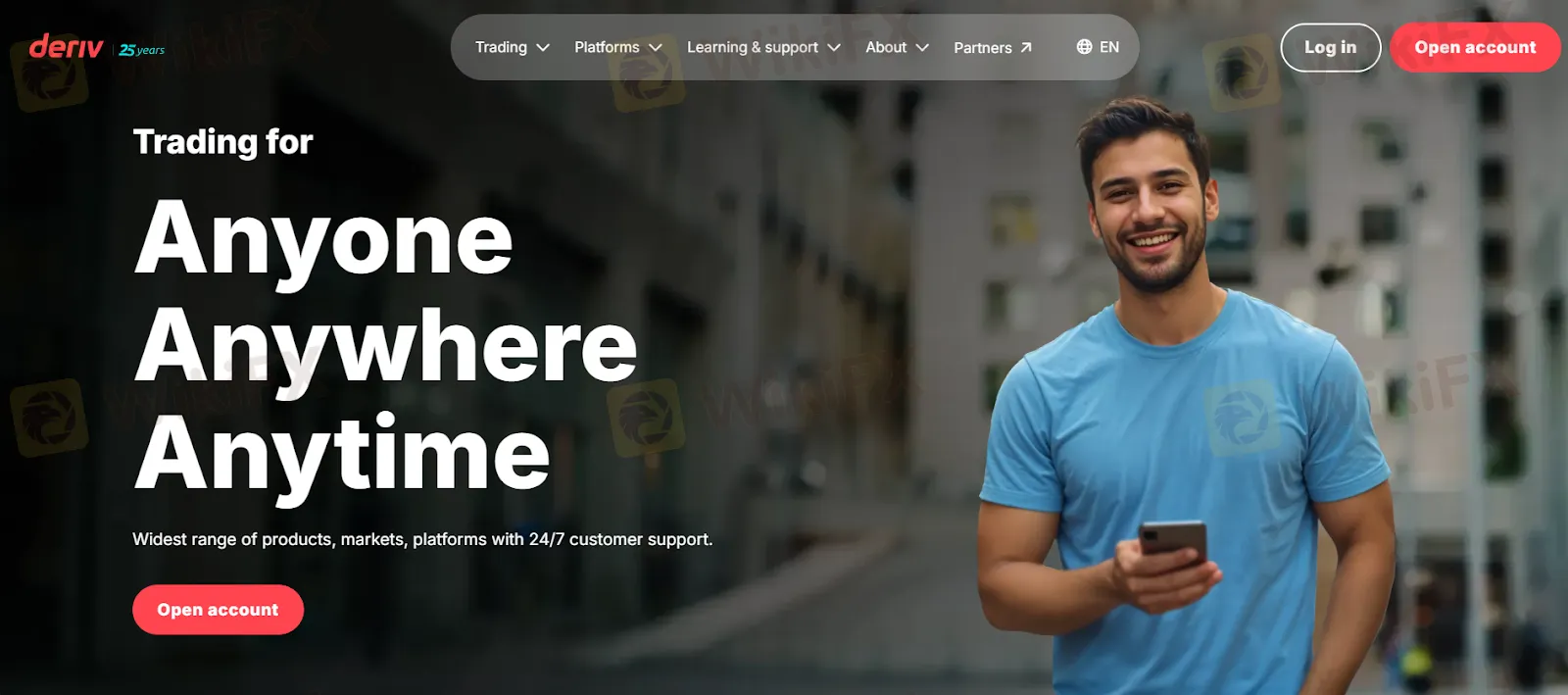Click the Anyone Anywhere Anytime headline
Screen dimensions: 1568x695
pyautogui.click(x=386, y=347)
